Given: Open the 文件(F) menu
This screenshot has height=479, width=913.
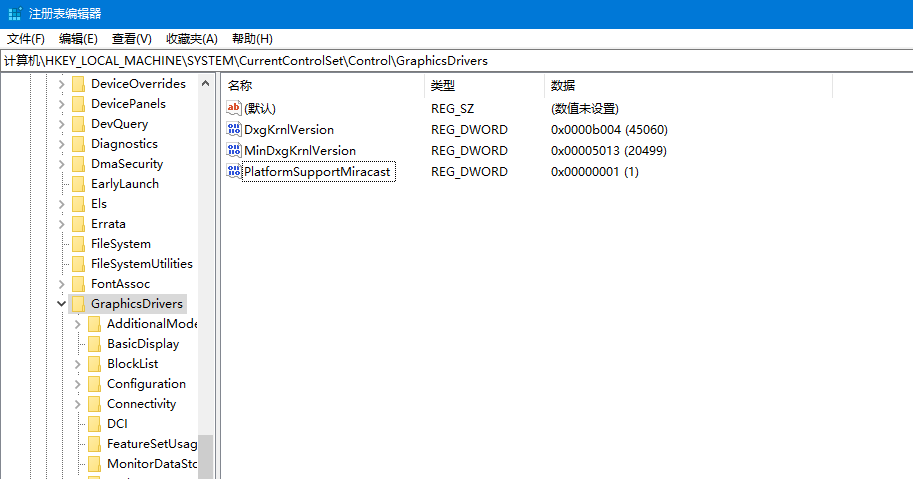Looking at the screenshot, I should (x=26, y=39).
